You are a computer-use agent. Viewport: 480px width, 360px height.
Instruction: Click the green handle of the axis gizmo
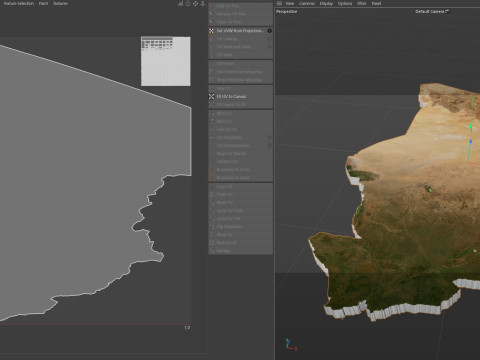click(470, 126)
